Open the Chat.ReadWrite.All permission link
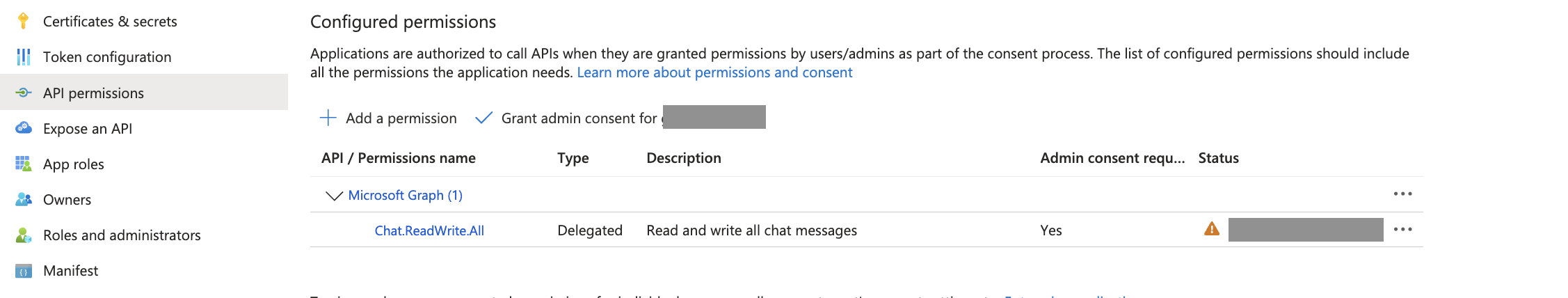1568x298 pixels. [x=429, y=230]
